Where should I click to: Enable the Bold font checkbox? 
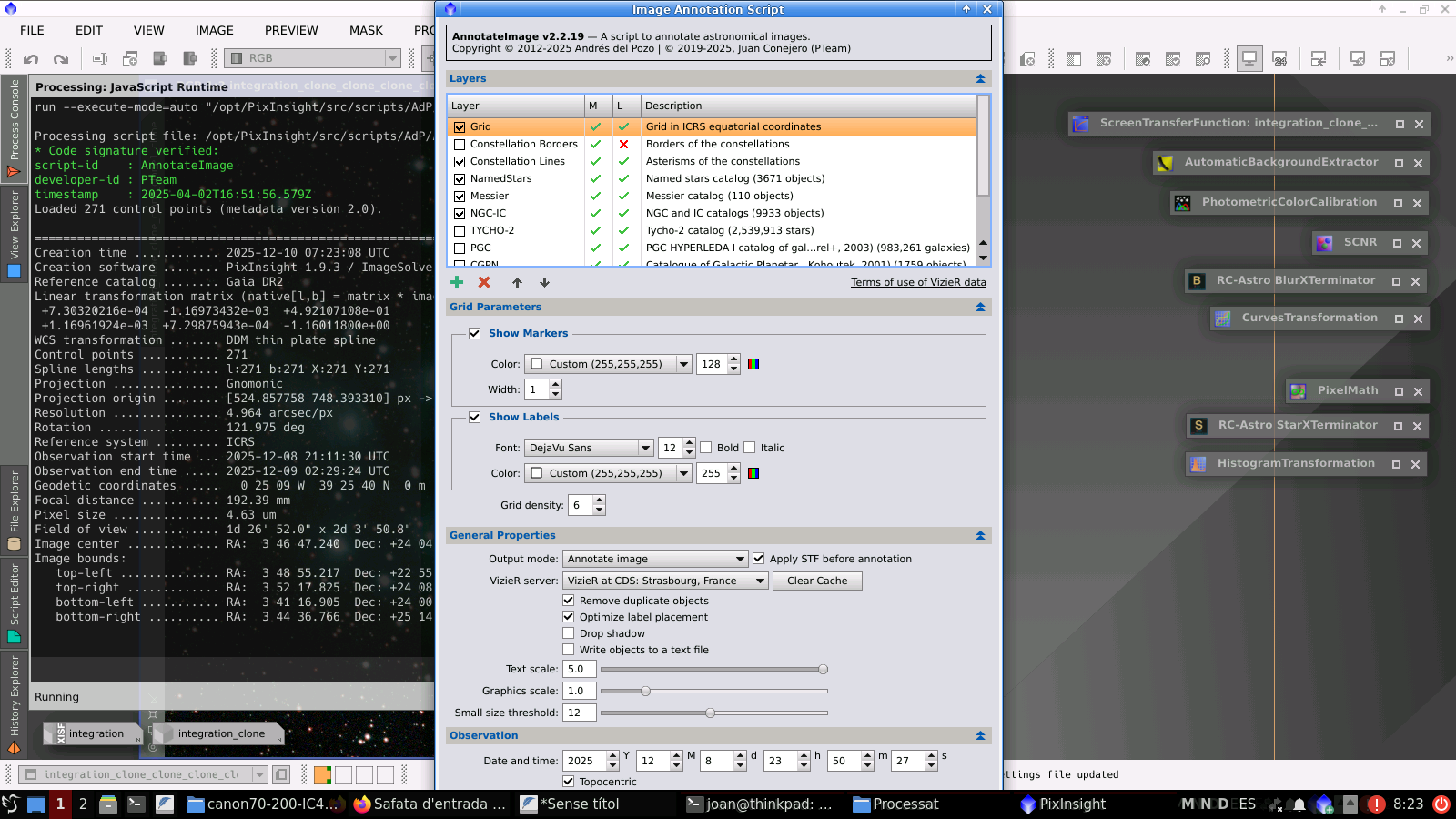click(x=706, y=448)
